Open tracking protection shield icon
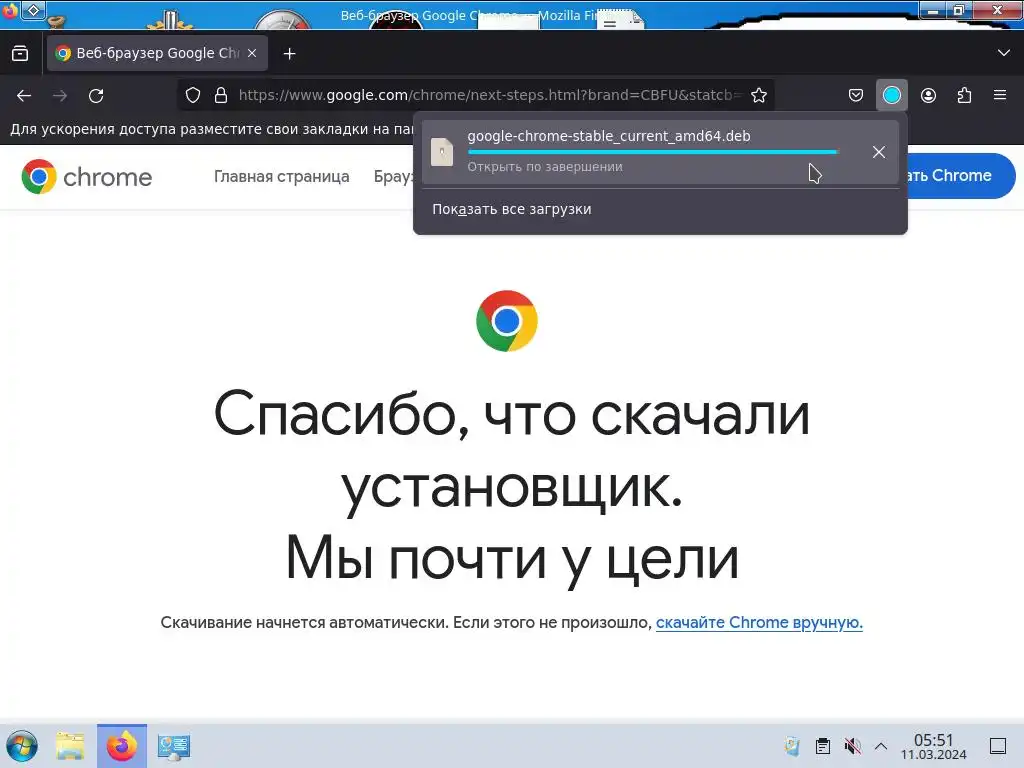The width and height of the screenshot is (1024, 768). [x=193, y=95]
